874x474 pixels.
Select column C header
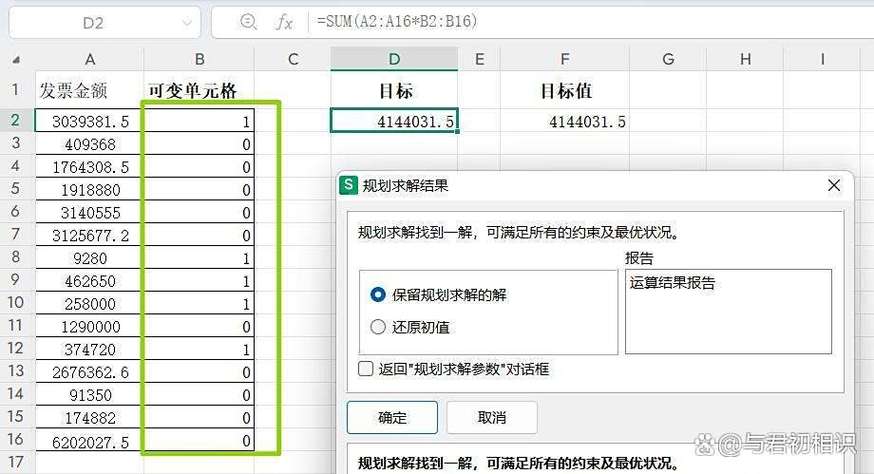pyautogui.click(x=293, y=59)
